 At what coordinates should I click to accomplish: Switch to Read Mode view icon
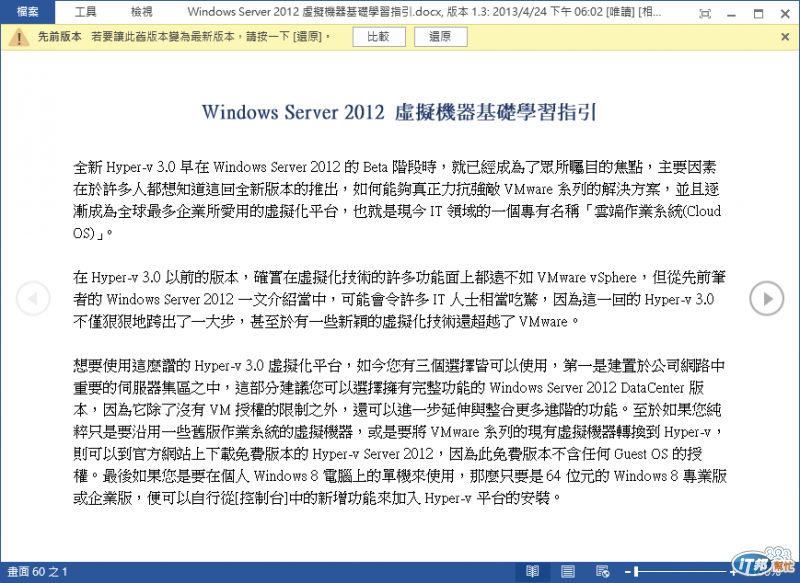[x=532, y=572]
